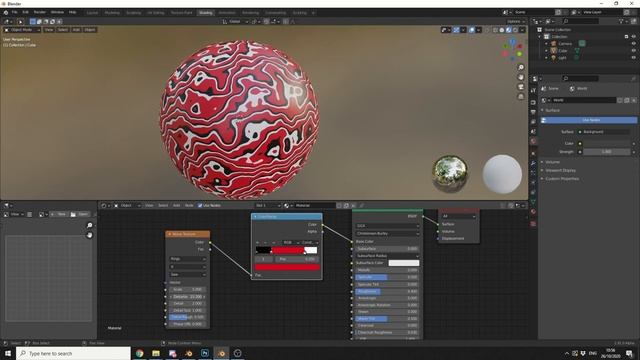
Task: Click the viewport Select menu
Action: coord(62,30)
